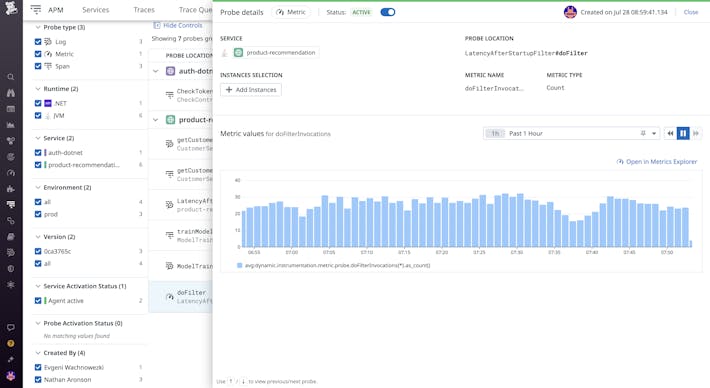Image resolution: width=710 pixels, height=388 pixels.
Task: Uncheck the .NET runtime checkbox
Action: click(x=38, y=103)
